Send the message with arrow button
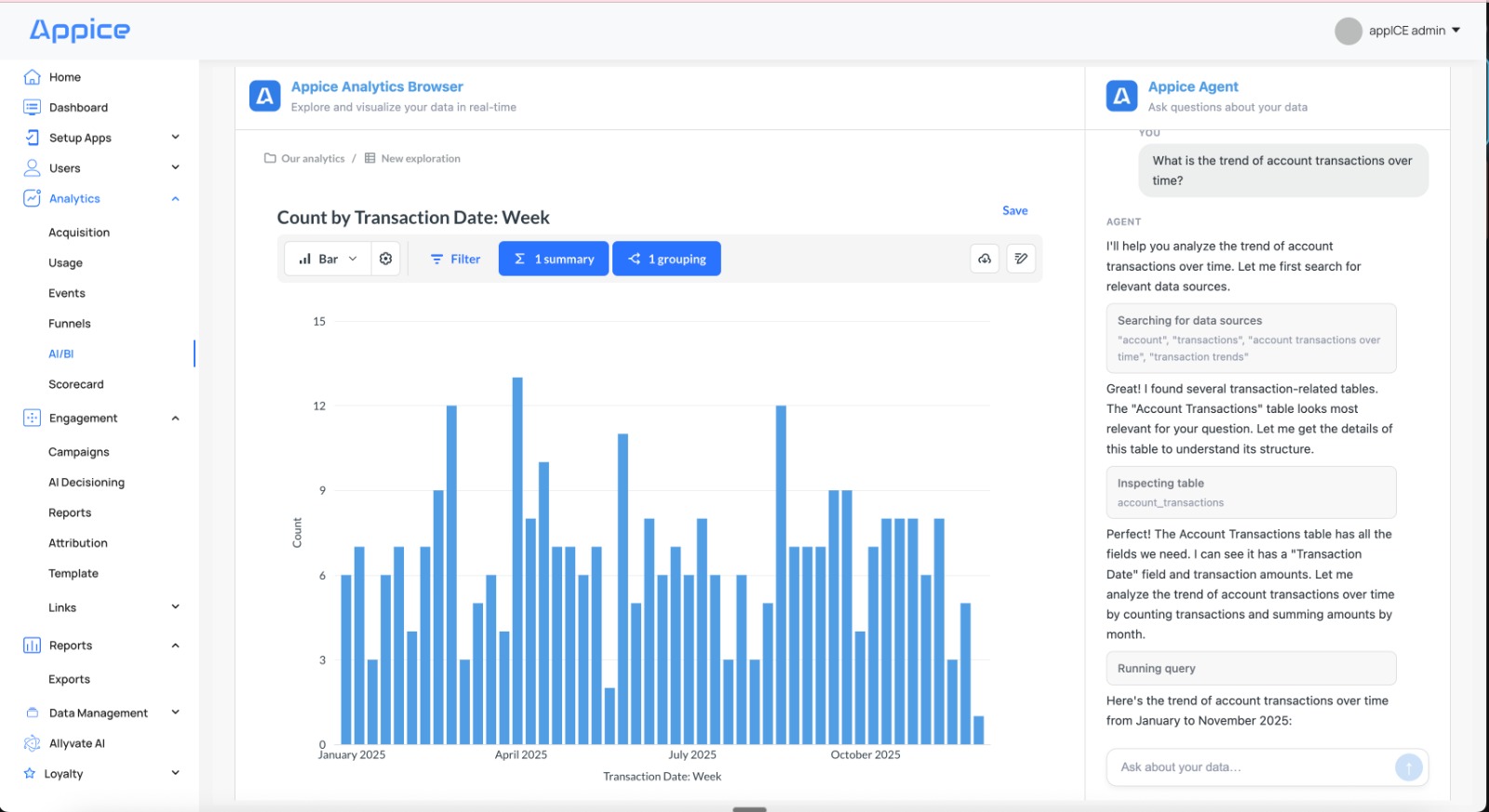This screenshot has height=812, width=1489. coord(1409,767)
